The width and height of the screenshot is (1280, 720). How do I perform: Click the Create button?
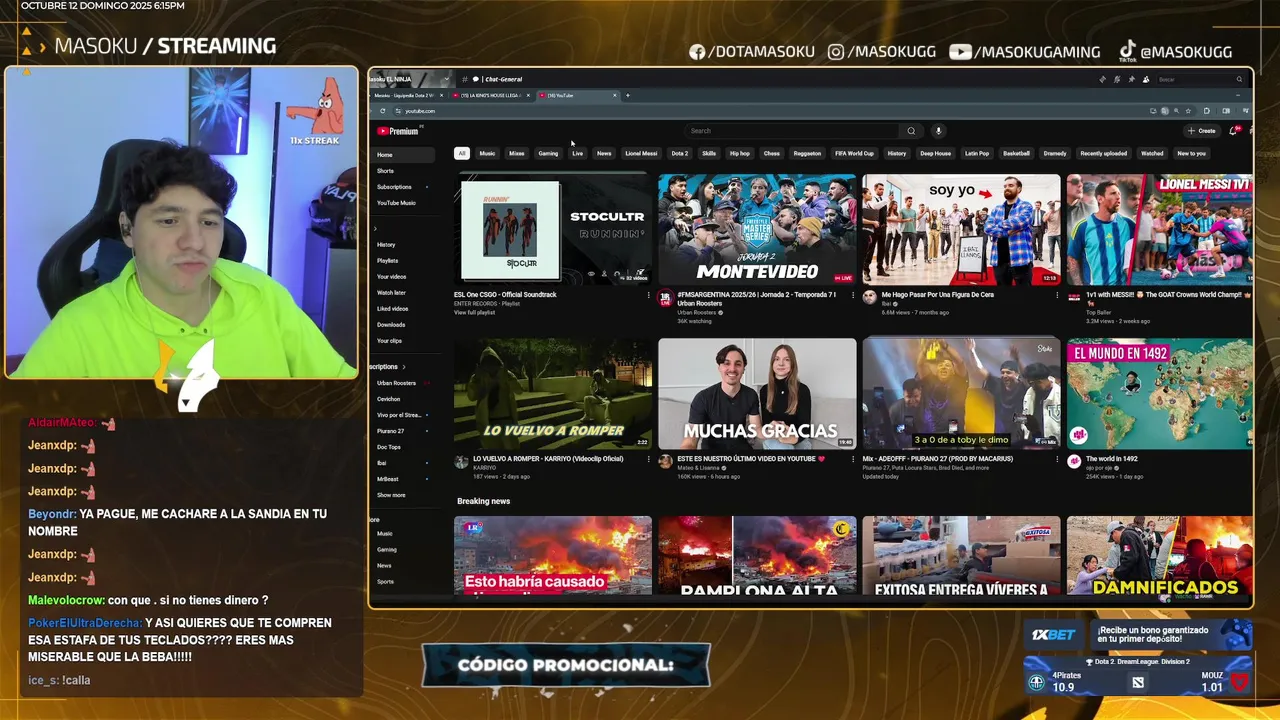click(1202, 131)
